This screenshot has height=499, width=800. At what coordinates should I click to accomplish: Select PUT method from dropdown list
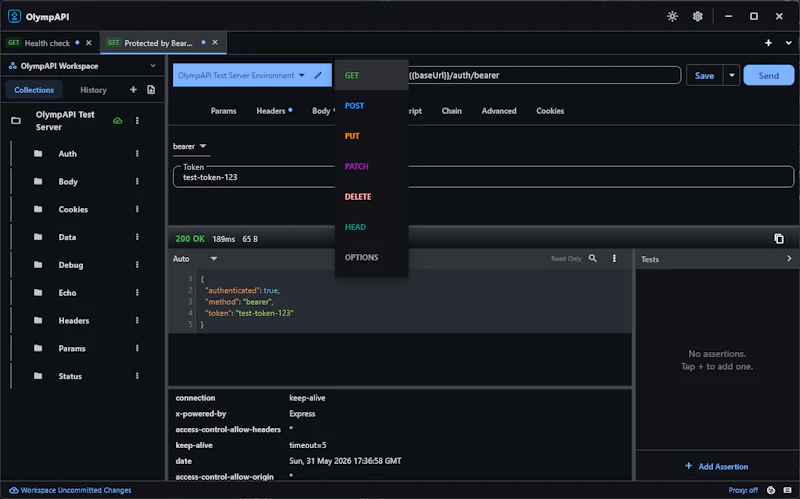371,136
